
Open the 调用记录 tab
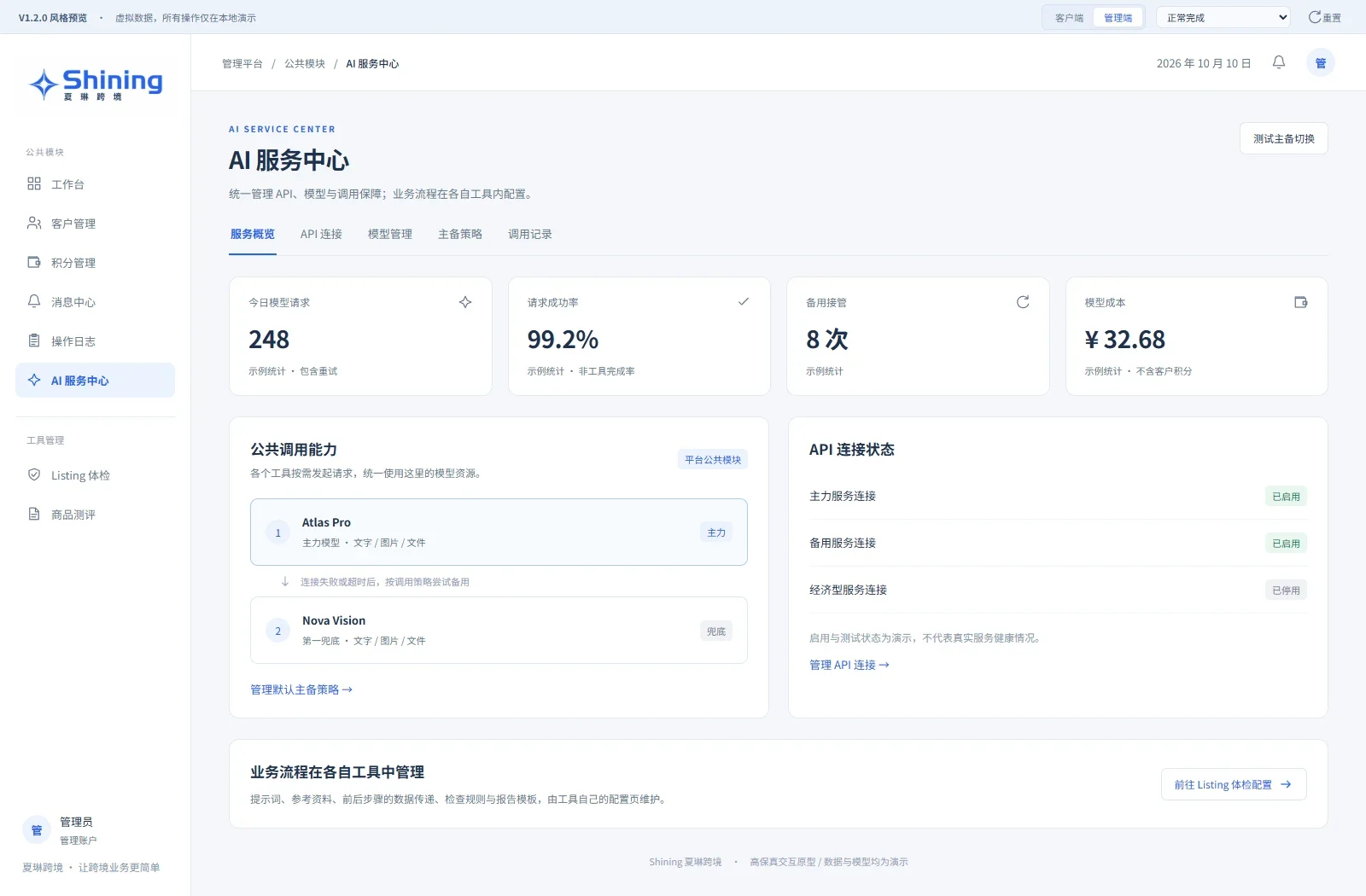pos(530,234)
